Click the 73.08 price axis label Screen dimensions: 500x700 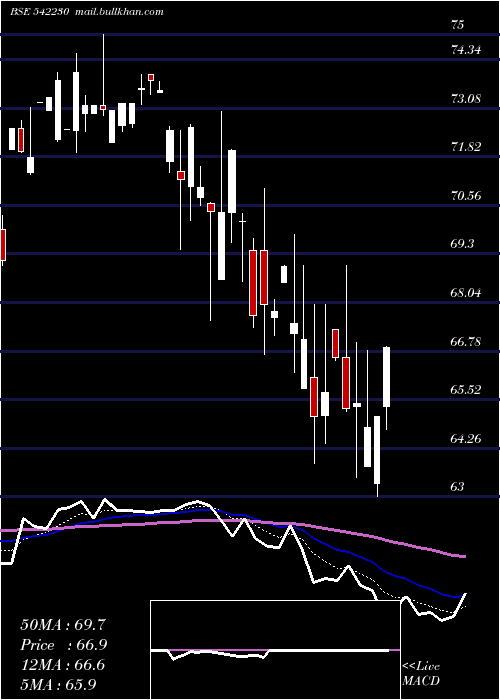pos(467,98)
